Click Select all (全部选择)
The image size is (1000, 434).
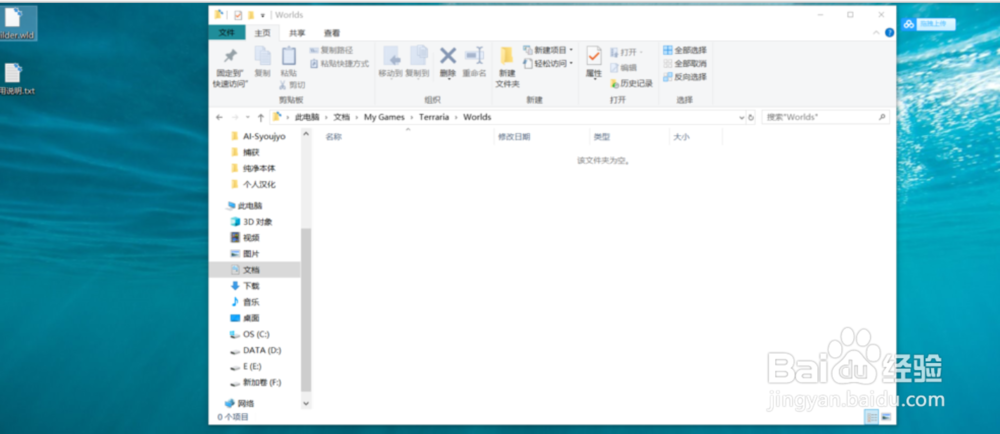pyautogui.click(x=684, y=50)
